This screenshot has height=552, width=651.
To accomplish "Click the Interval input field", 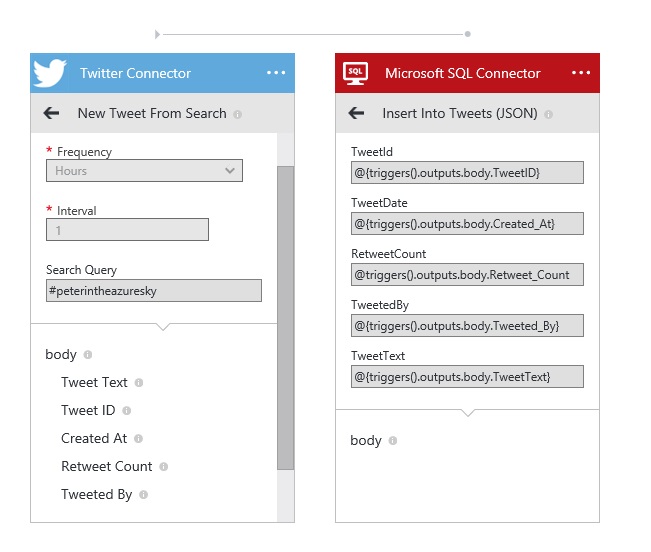I will [x=127, y=230].
